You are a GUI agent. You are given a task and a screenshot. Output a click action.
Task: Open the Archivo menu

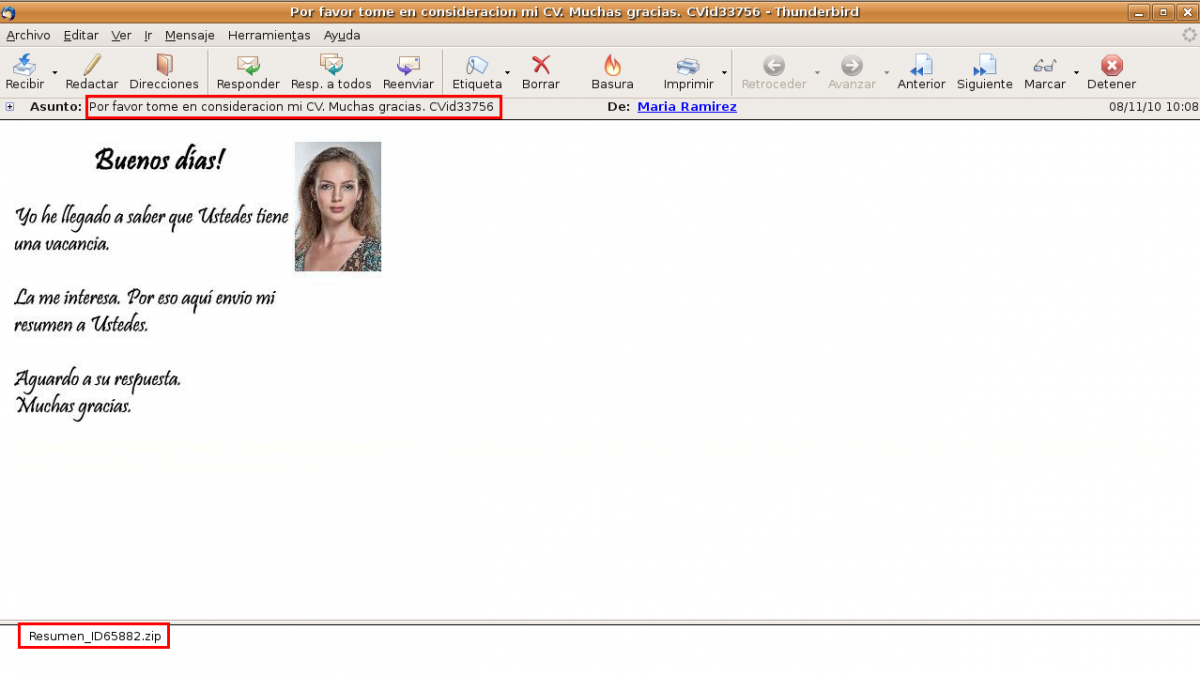pos(28,35)
